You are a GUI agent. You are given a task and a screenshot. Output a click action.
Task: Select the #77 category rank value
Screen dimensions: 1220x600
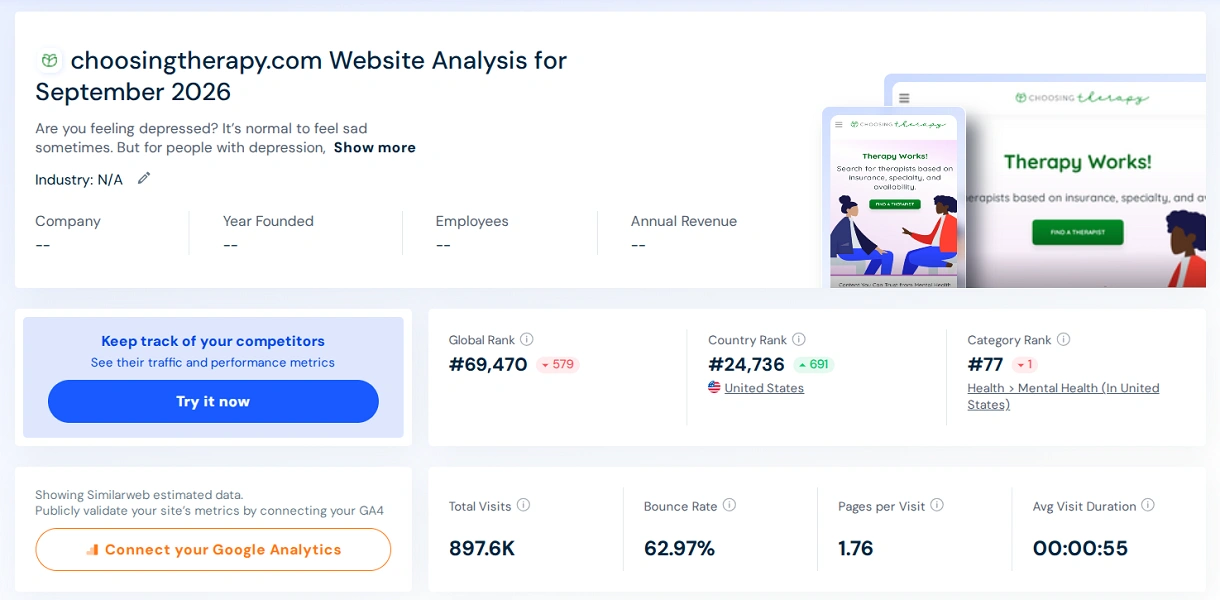click(985, 364)
